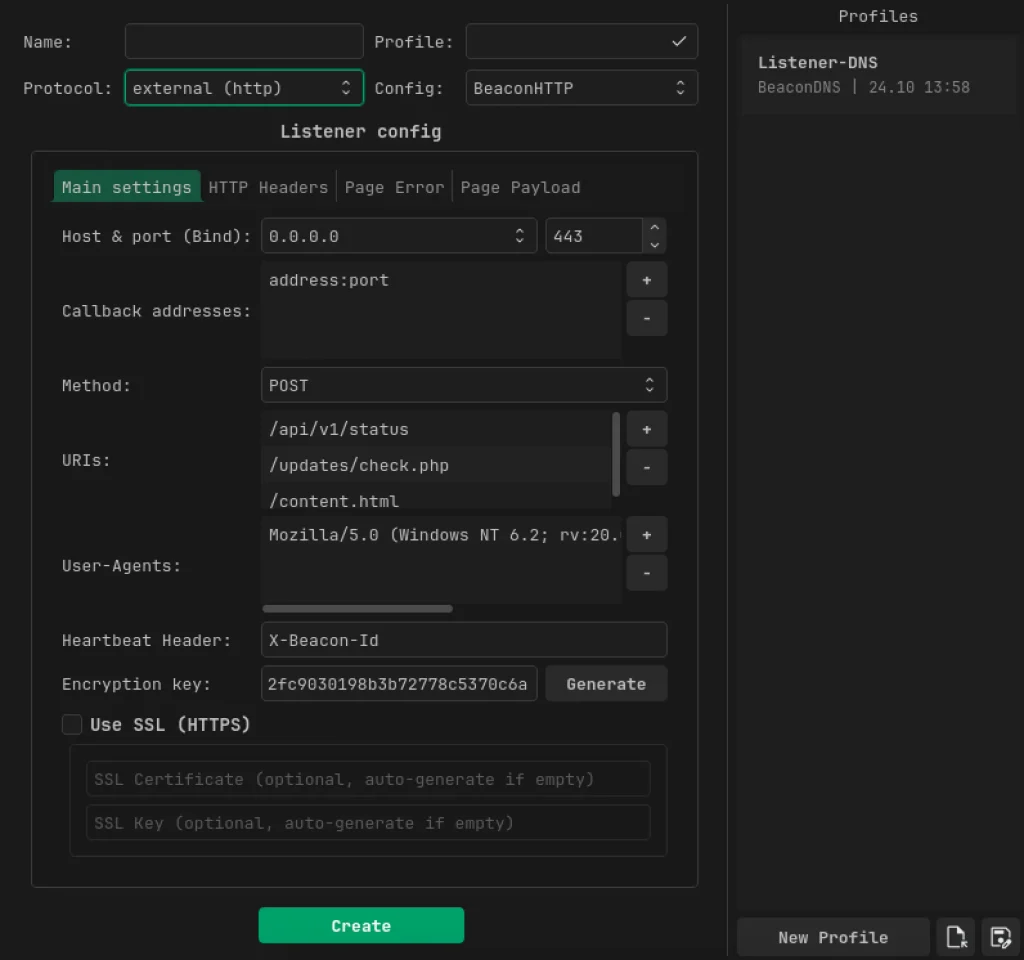Open the Page Payload tab
This screenshot has height=960, width=1024.
(x=520, y=187)
